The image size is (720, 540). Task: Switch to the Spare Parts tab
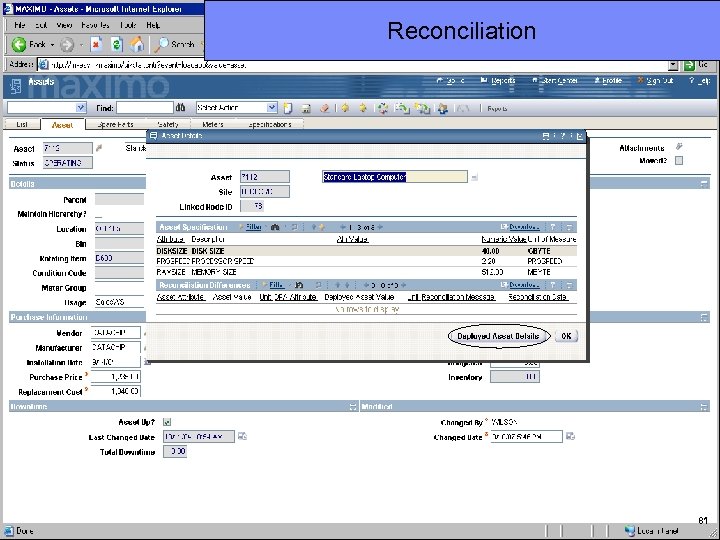point(116,124)
